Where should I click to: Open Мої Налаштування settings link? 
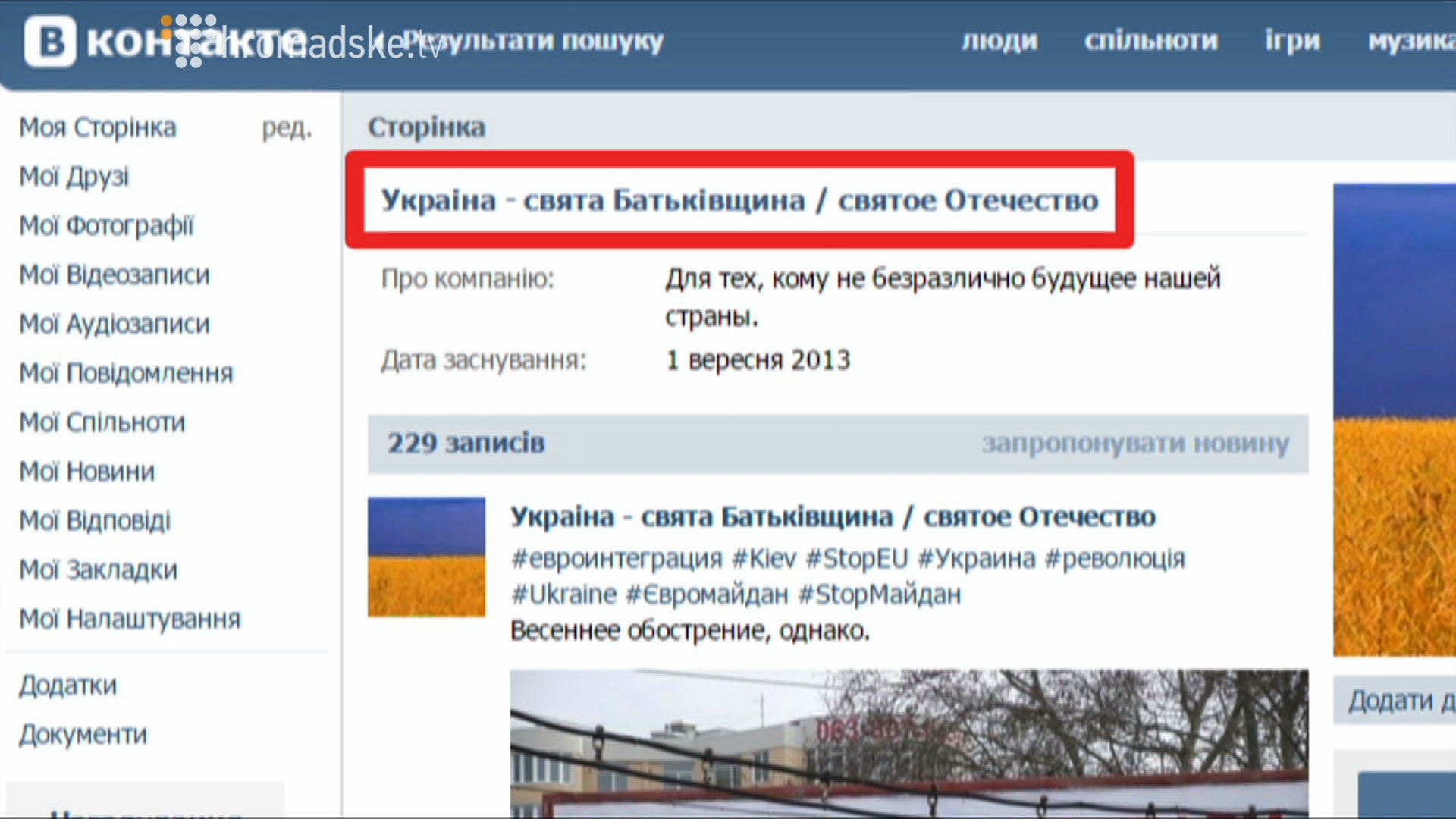click(130, 620)
